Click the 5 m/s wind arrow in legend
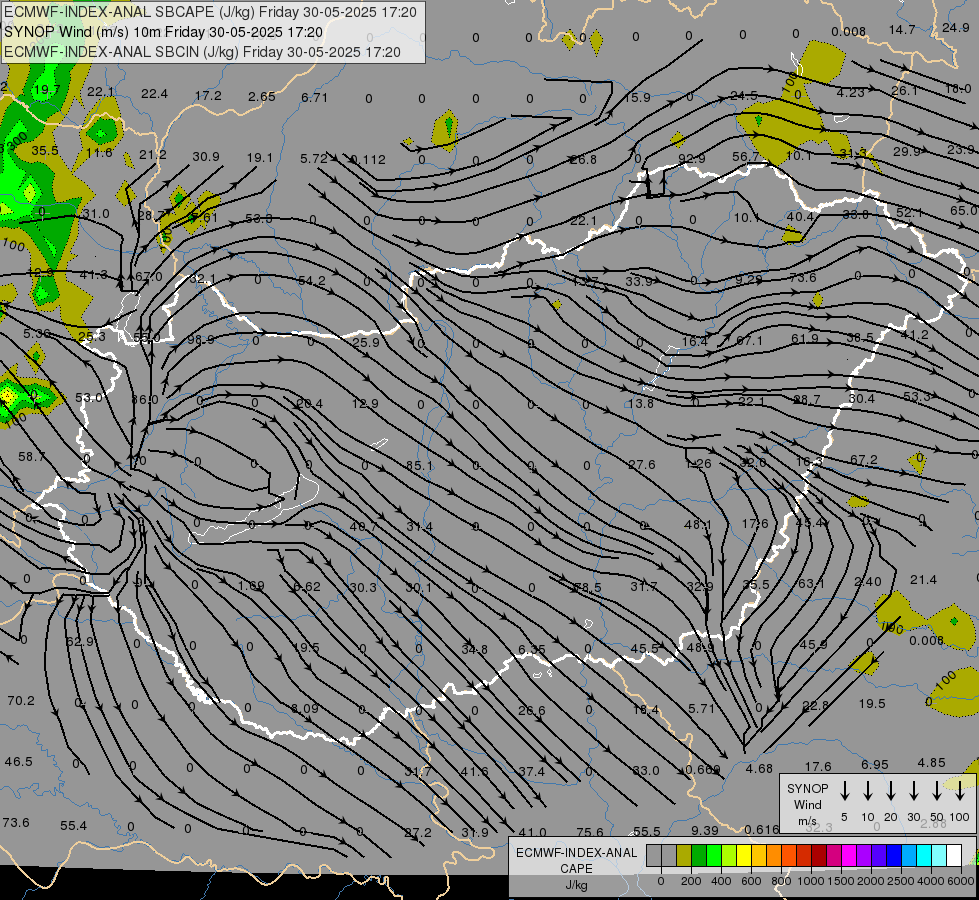 [845, 791]
